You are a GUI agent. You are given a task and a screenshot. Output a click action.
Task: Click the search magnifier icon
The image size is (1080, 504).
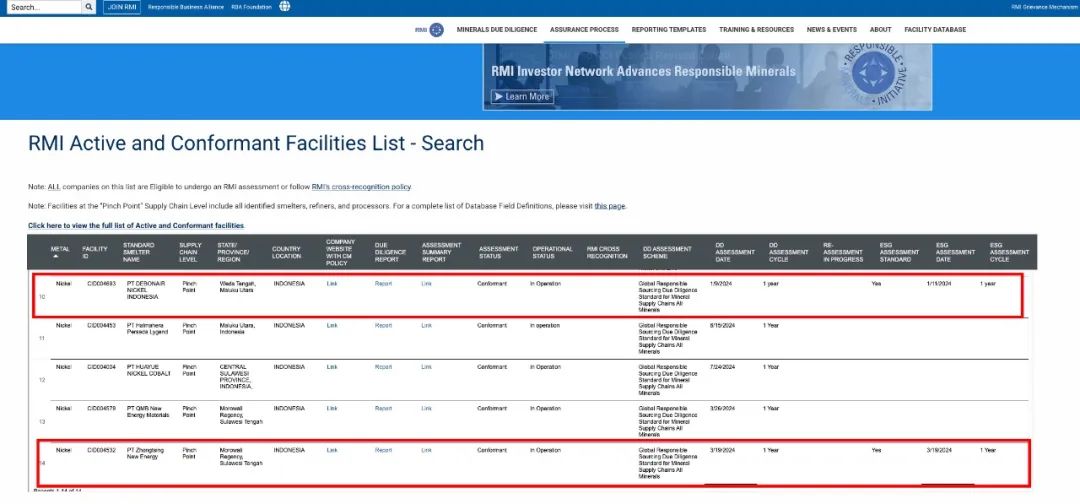[x=89, y=7]
